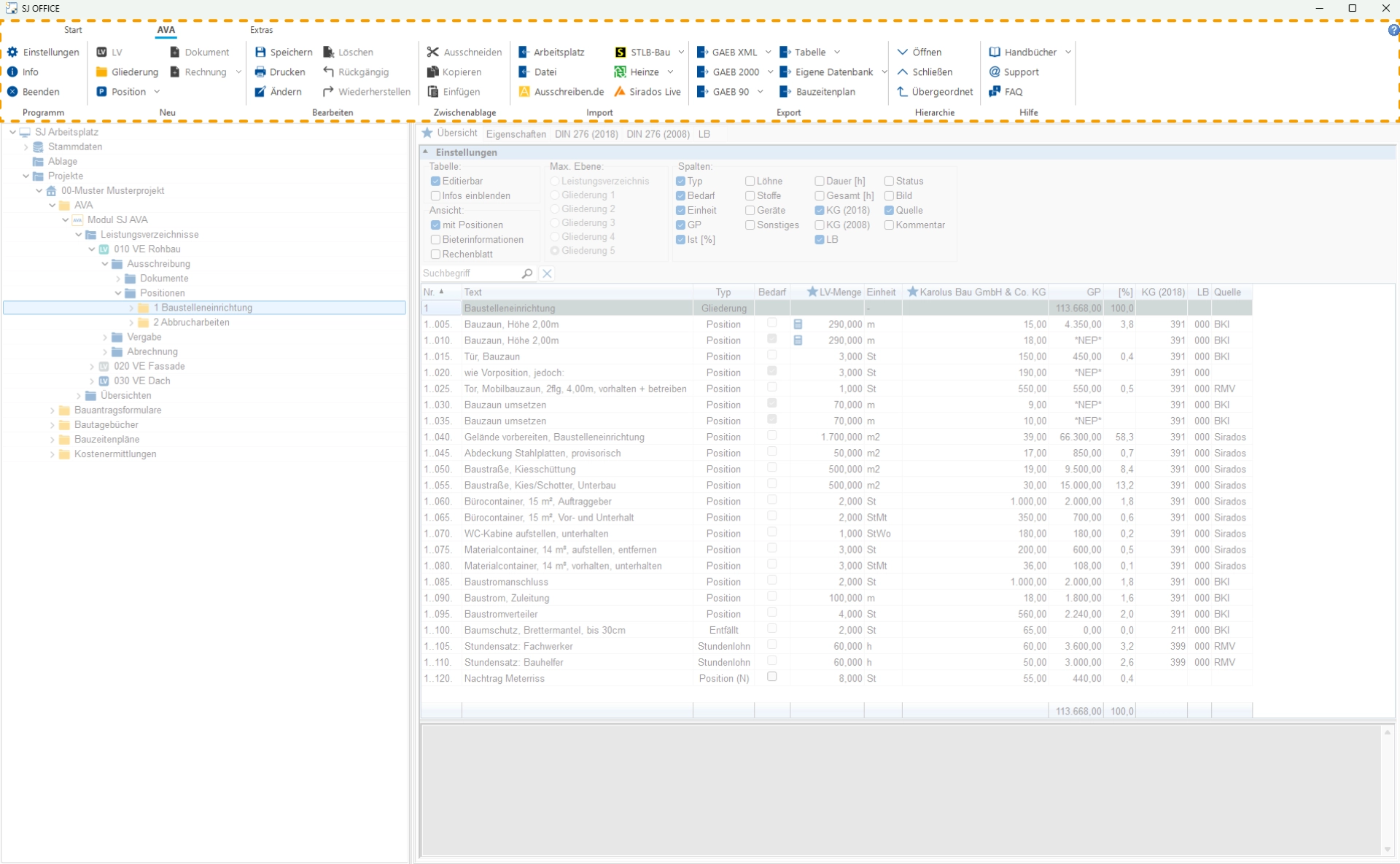Check the Löhne column checkbox
Screen dimensions: 1400x864
tap(750, 181)
